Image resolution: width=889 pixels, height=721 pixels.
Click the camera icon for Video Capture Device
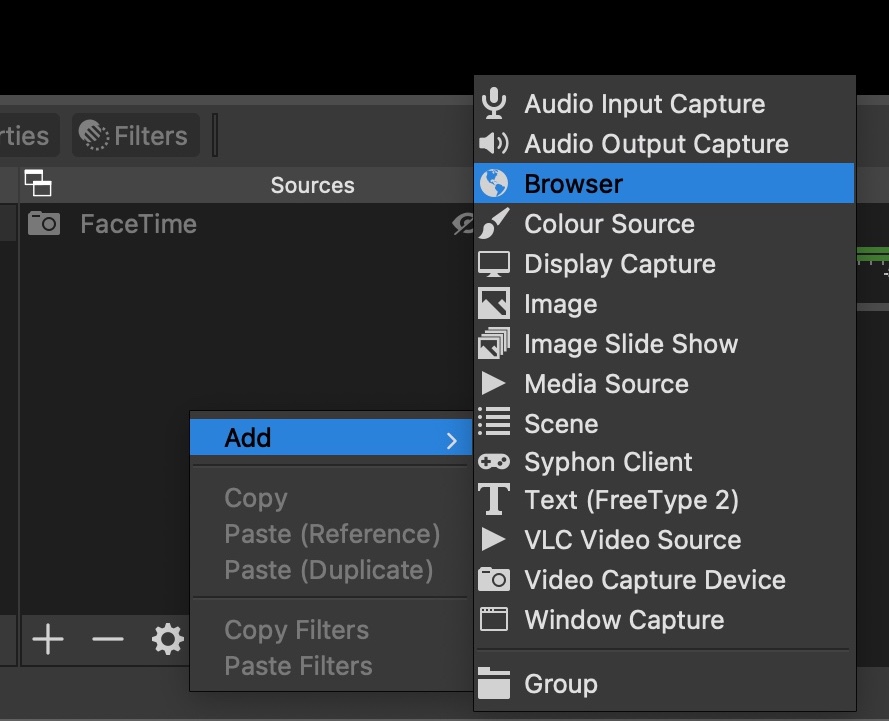coord(494,580)
